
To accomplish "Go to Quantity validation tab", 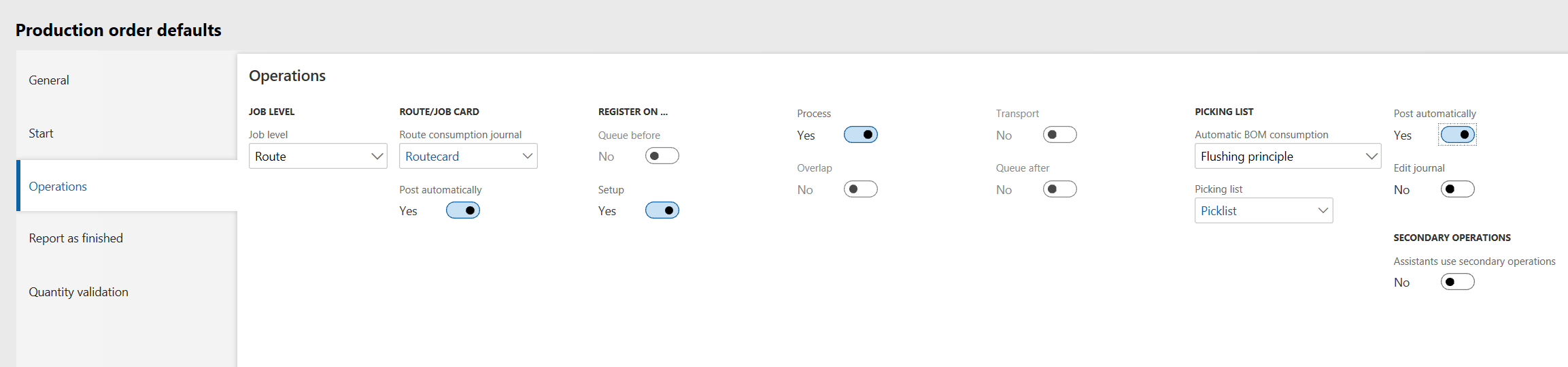I will [x=78, y=292].
